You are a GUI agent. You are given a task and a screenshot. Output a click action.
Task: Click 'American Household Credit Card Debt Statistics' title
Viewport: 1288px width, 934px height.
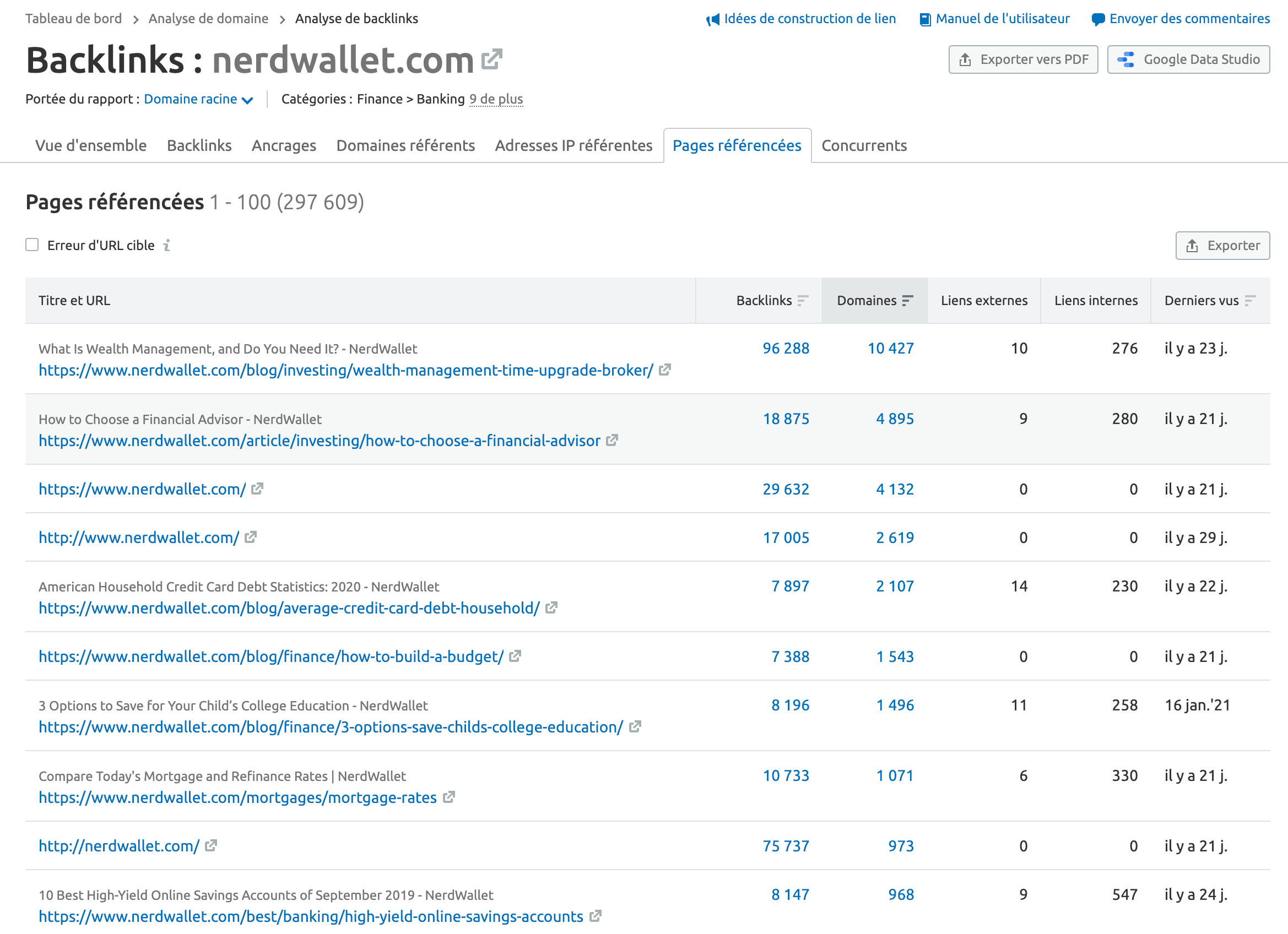click(x=239, y=587)
